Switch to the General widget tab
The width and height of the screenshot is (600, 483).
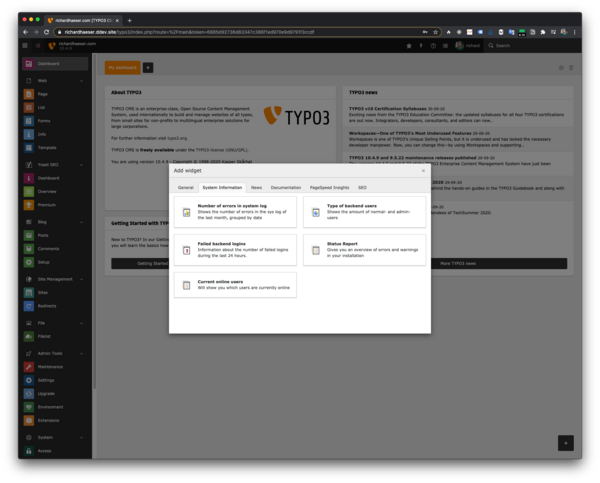(x=186, y=188)
